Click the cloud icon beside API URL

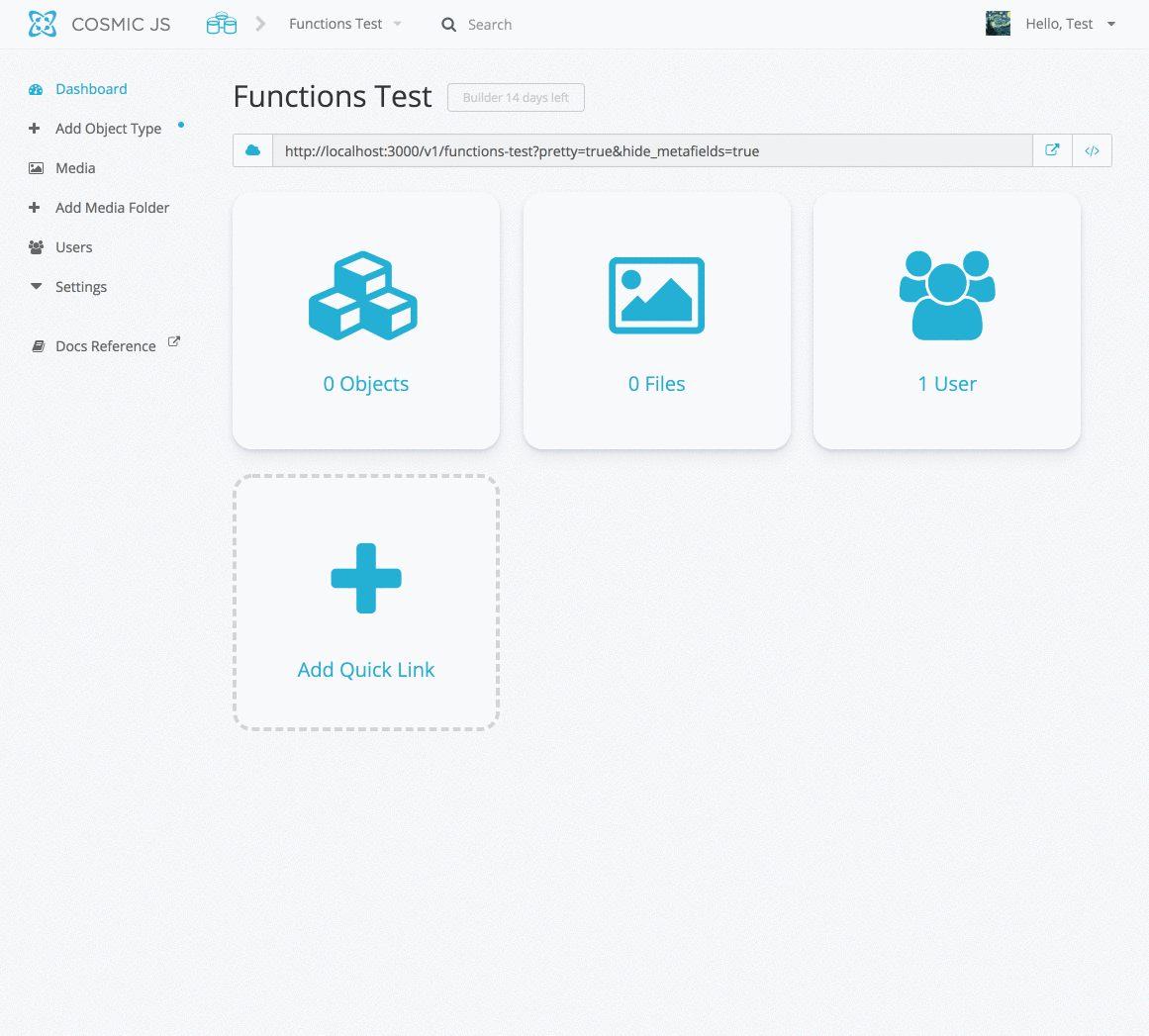(252, 150)
